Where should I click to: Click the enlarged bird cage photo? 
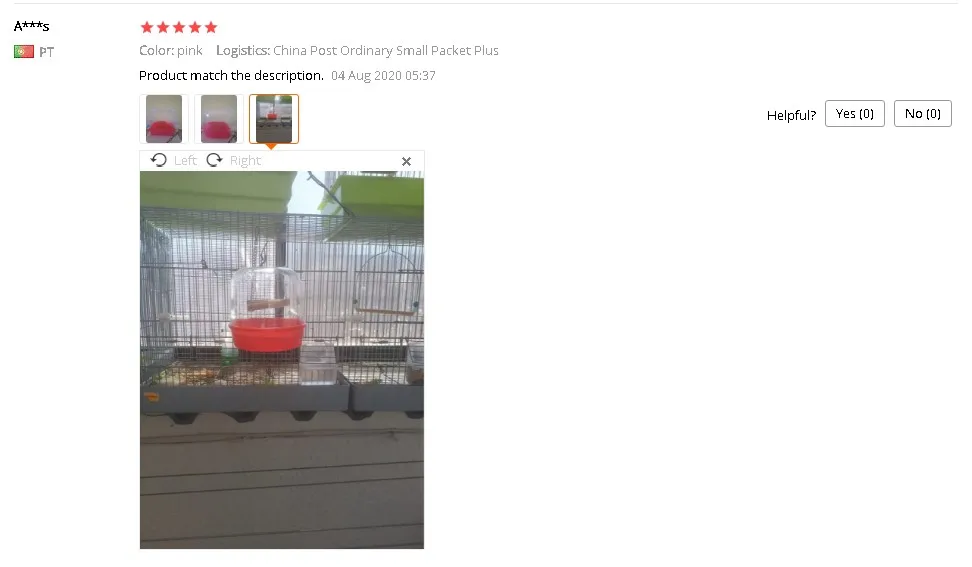pyautogui.click(x=282, y=360)
